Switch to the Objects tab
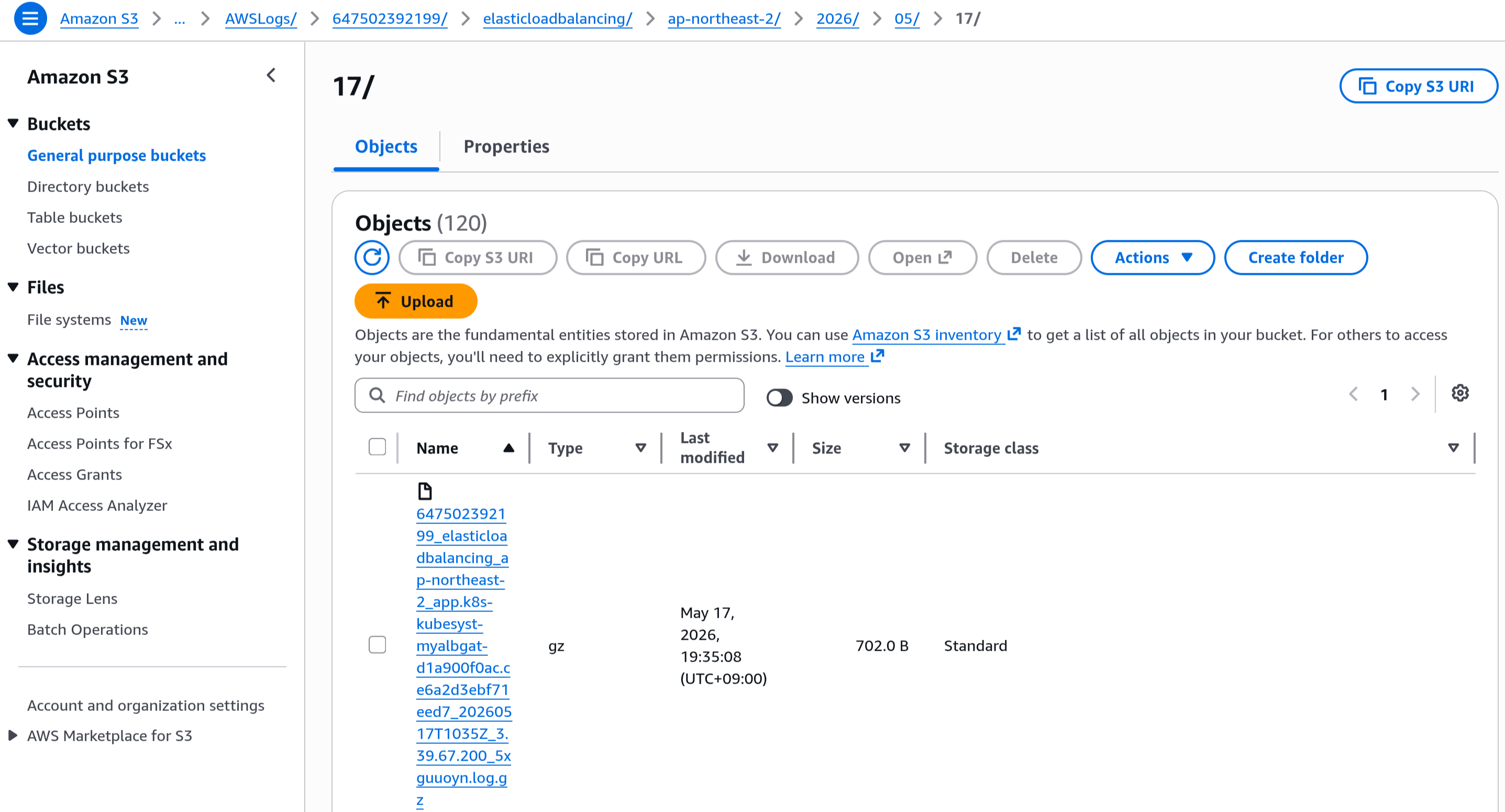 [x=386, y=147]
